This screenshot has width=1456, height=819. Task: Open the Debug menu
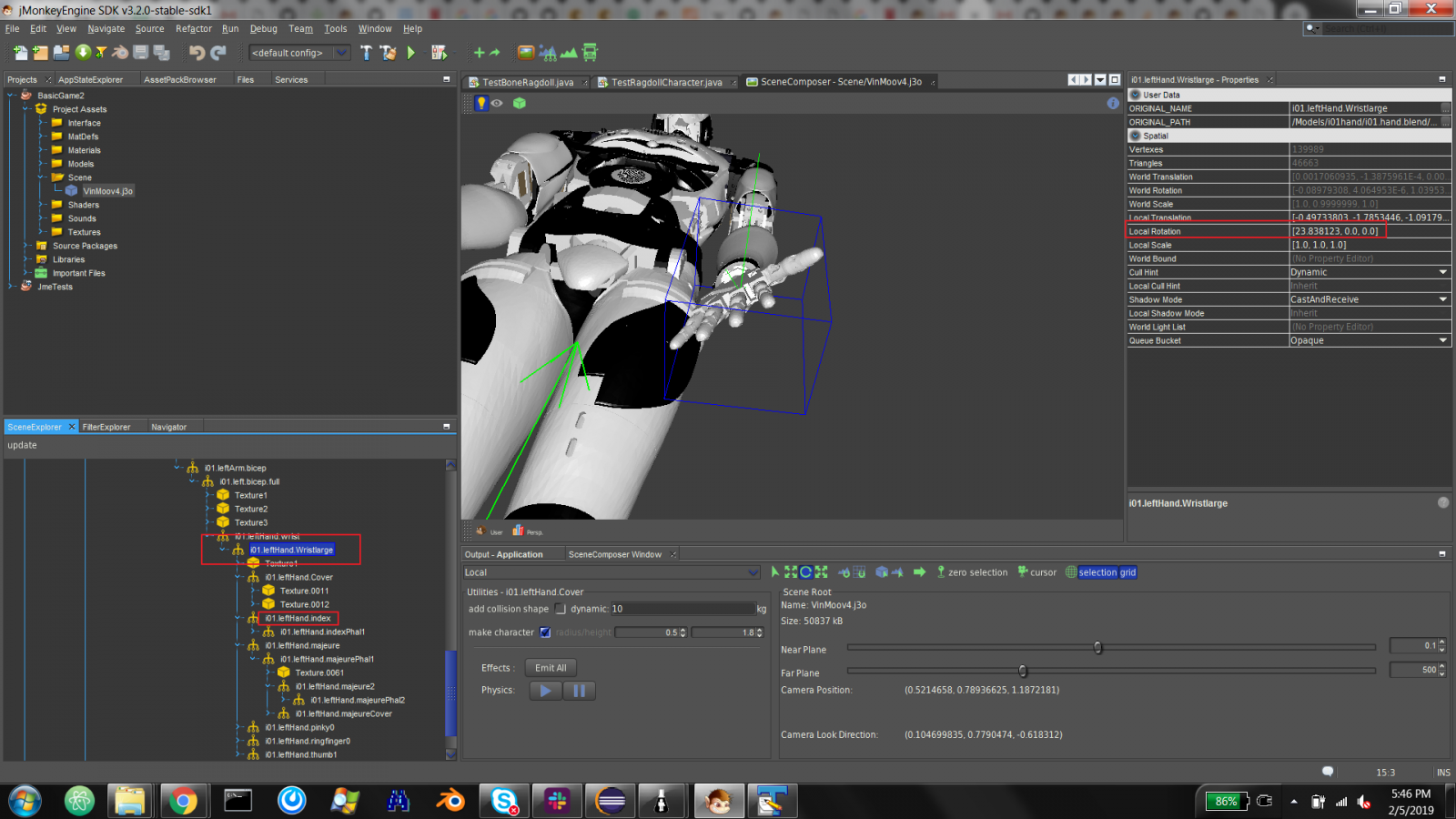(x=264, y=29)
